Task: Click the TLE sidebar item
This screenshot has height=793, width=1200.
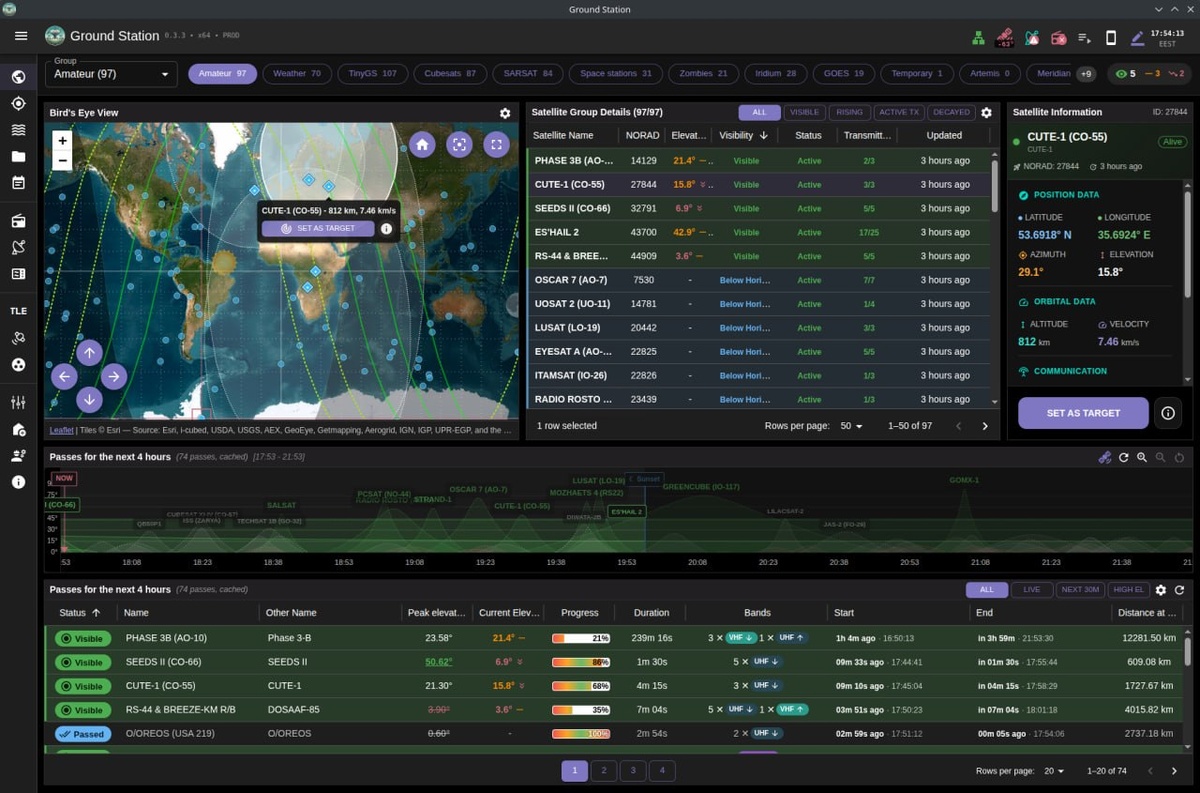Action: [x=18, y=311]
